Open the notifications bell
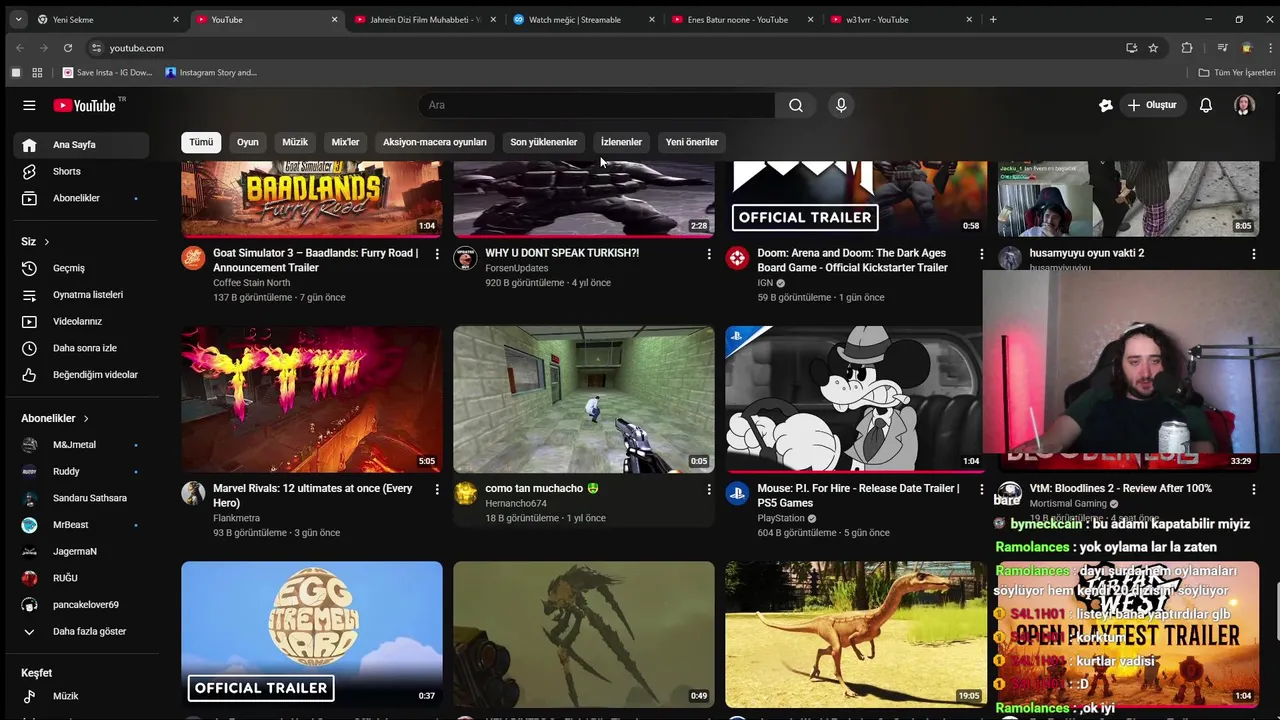1280x720 pixels. pos(1205,105)
